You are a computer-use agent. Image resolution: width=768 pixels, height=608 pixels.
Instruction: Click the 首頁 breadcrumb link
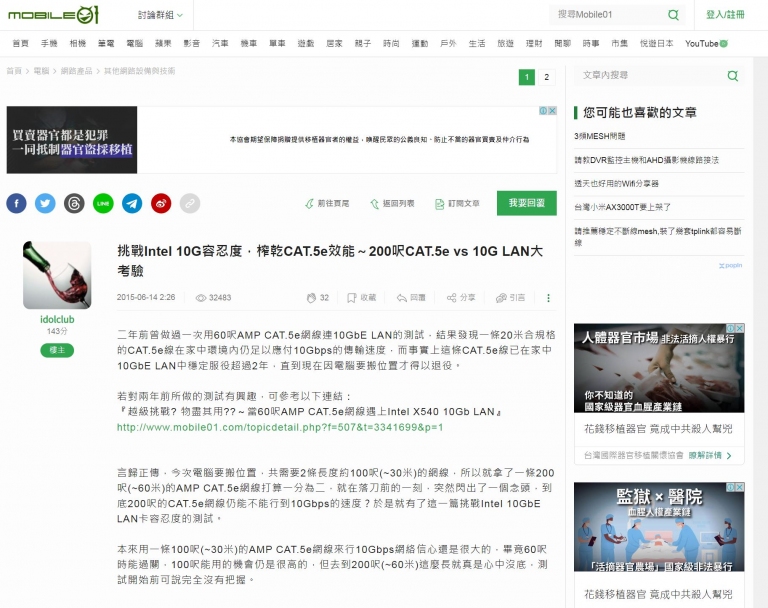pyautogui.click(x=14, y=71)
